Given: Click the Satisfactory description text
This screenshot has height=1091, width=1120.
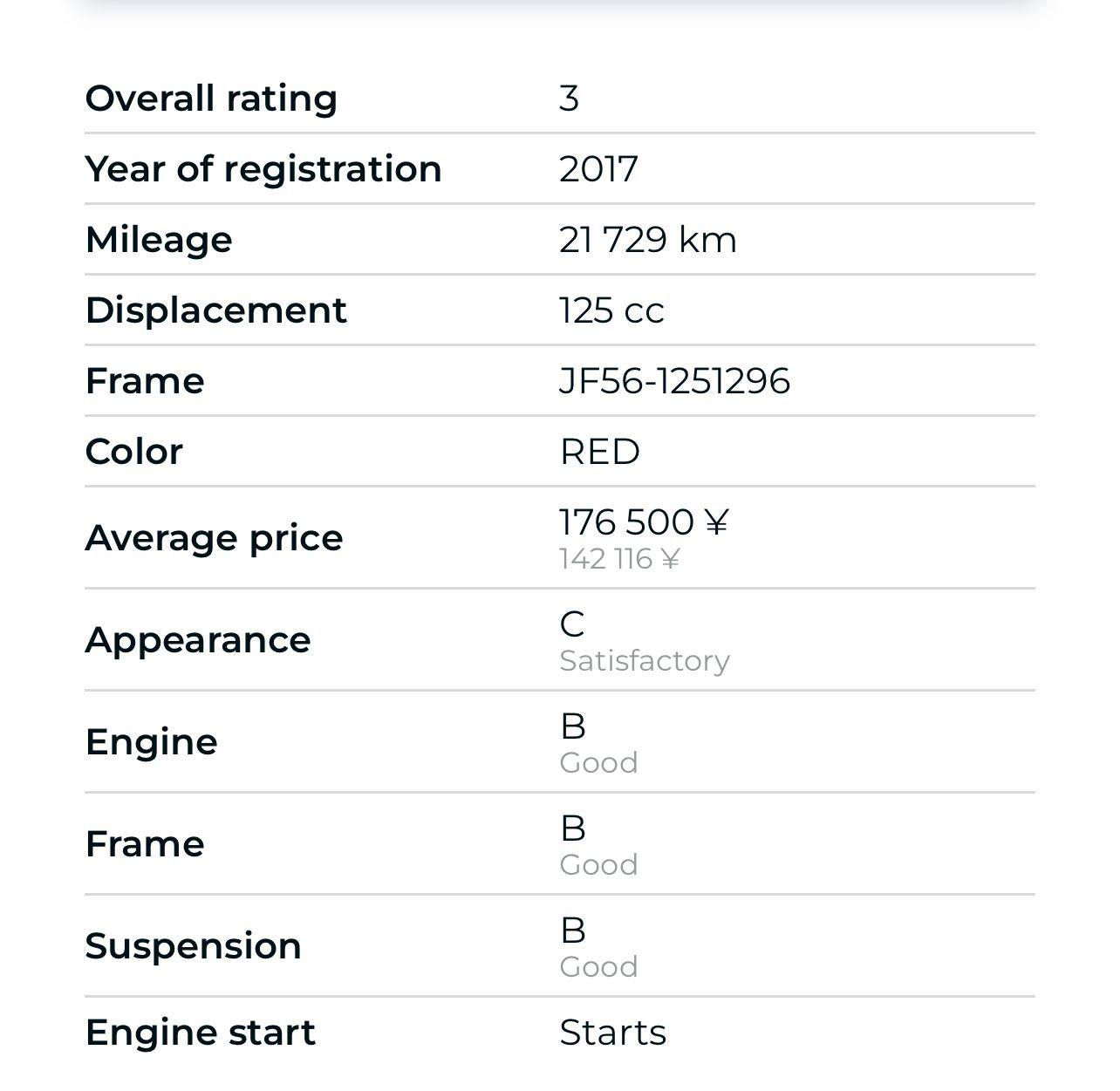Looking at the screenshot, I should click(x=644, y=661).
